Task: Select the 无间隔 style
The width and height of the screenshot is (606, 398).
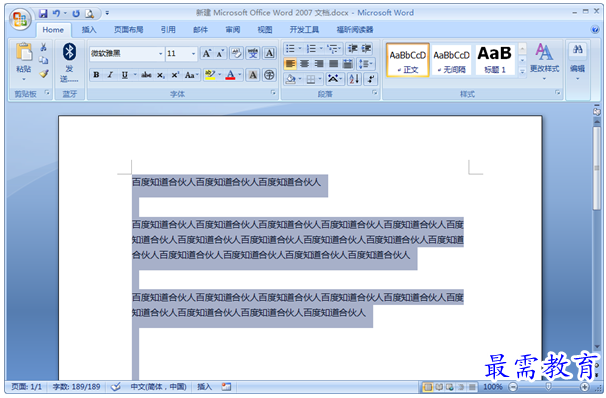Action: click(451, 60)
